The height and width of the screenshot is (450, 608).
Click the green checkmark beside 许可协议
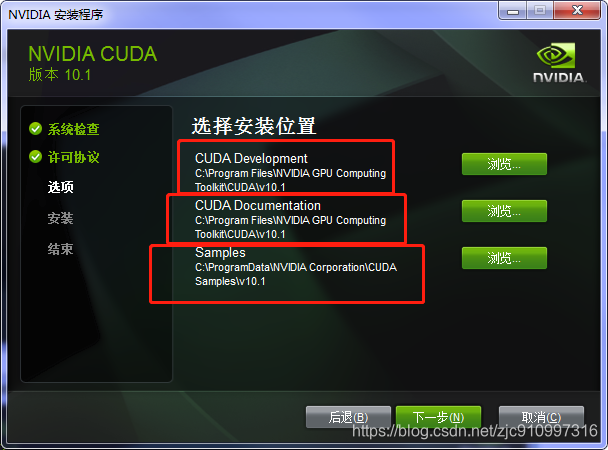tap(36, 157)
